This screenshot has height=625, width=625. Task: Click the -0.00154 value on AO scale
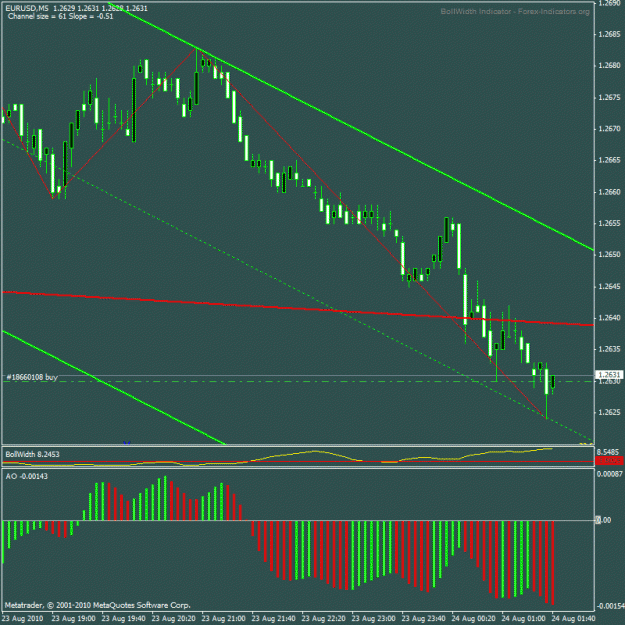[x=609, y=606]
